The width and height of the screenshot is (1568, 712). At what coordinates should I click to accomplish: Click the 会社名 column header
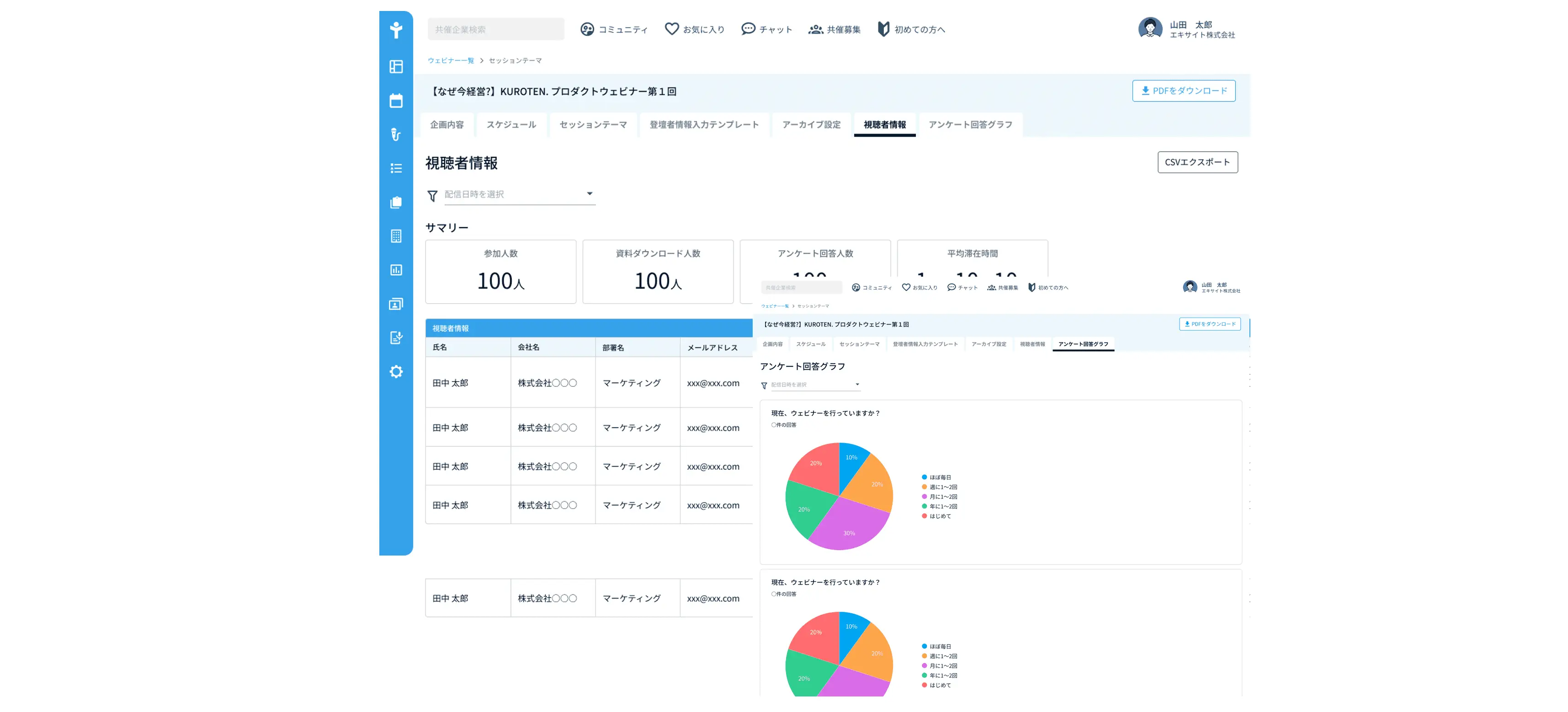coord(553,347)
